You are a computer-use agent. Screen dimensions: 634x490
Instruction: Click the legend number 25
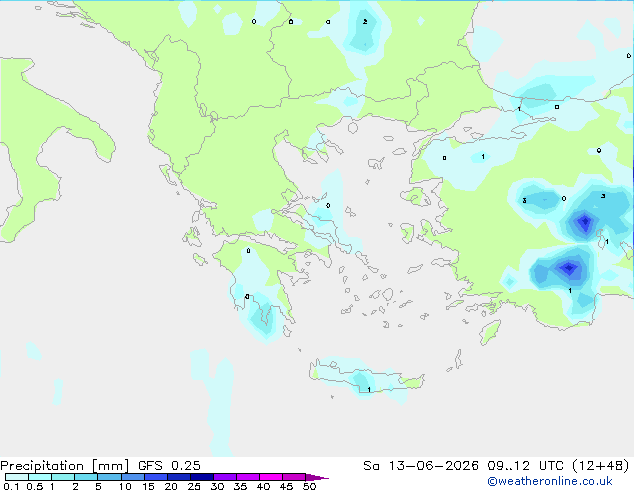pos(194,486)
